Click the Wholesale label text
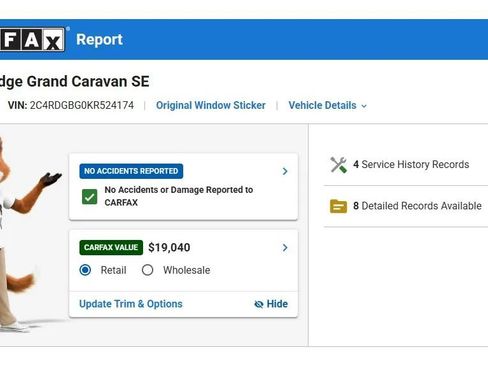The width and height of the screenshot is (488, 366). [x=187, y=270]
